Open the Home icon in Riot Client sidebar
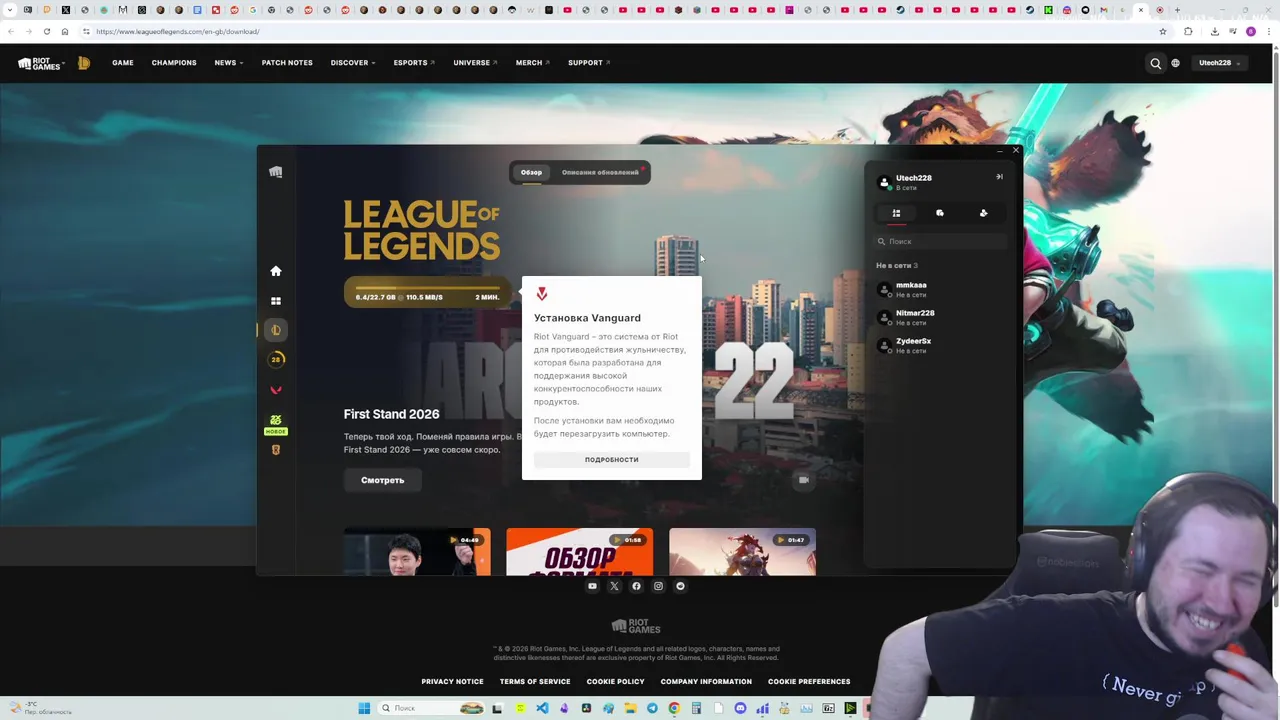Screen dimensions: 1280x720 276,271
